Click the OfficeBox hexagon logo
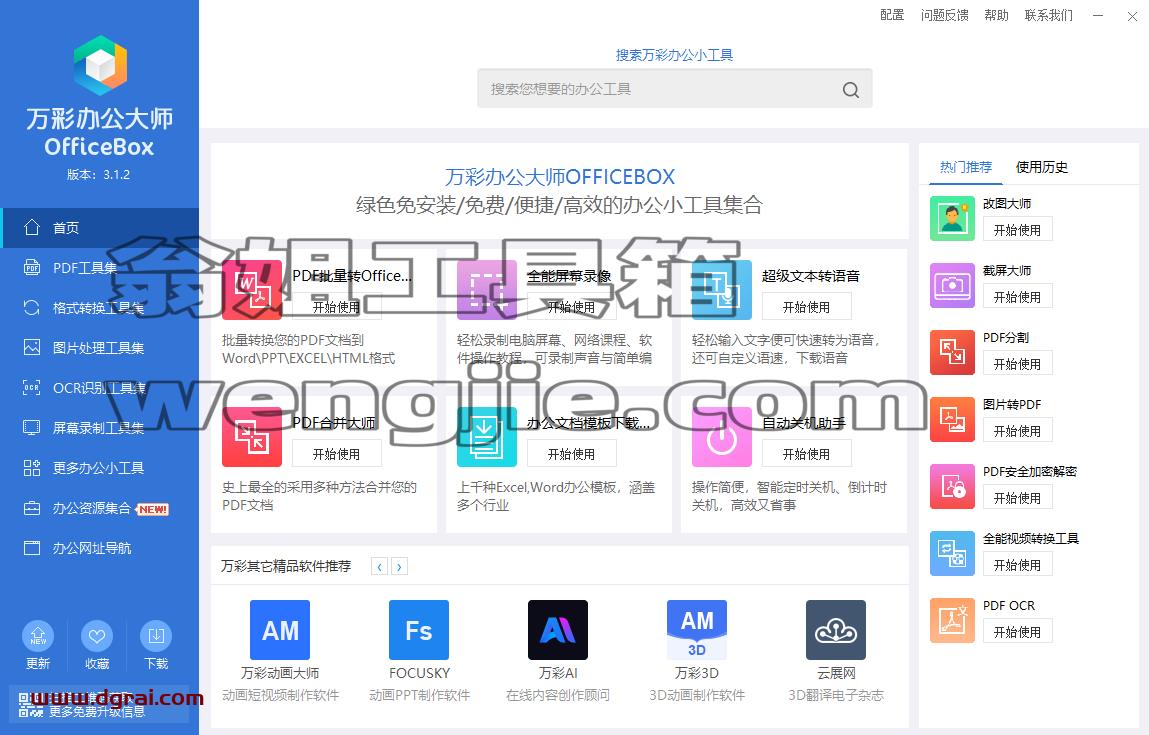 (x=100, y=64)
